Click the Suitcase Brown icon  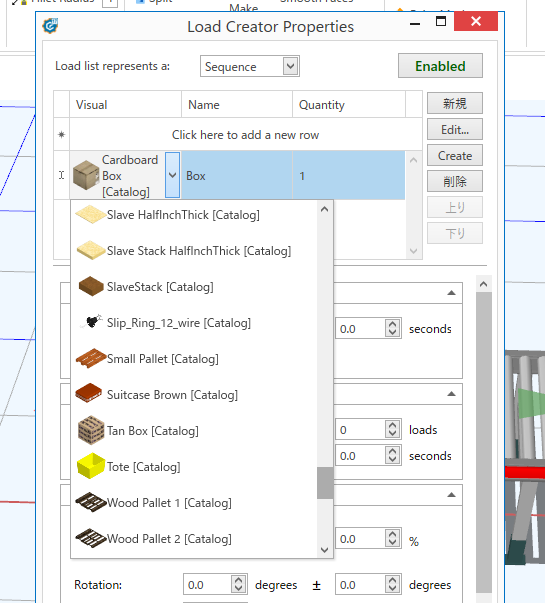click(x=89, y=393)
